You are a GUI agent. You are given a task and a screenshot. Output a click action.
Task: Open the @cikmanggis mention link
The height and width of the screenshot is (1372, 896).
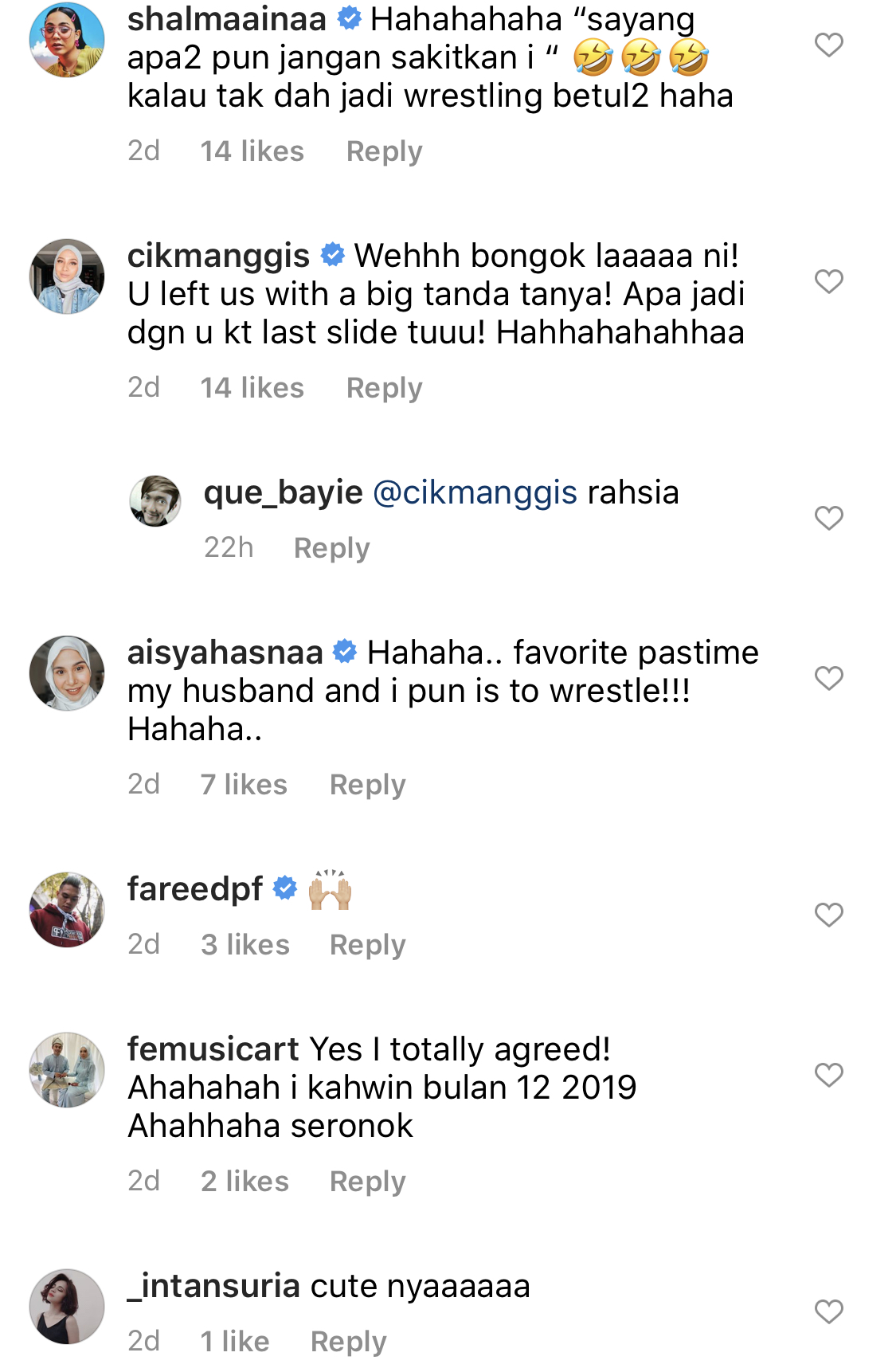475,492
